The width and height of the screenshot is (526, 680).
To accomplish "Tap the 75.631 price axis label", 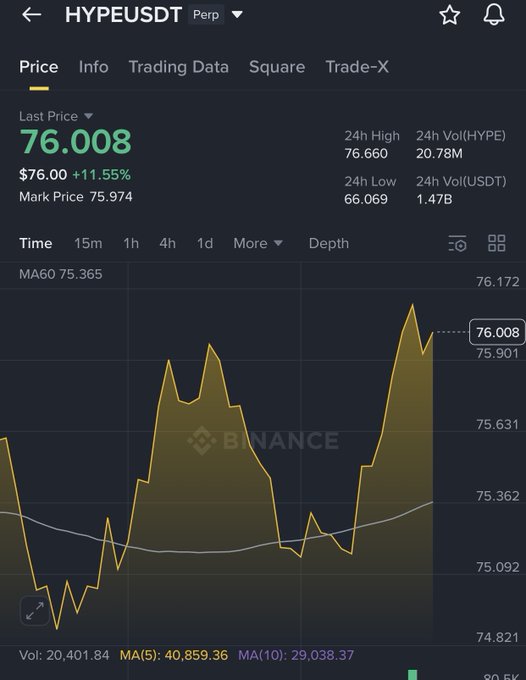I will point(498,425).
